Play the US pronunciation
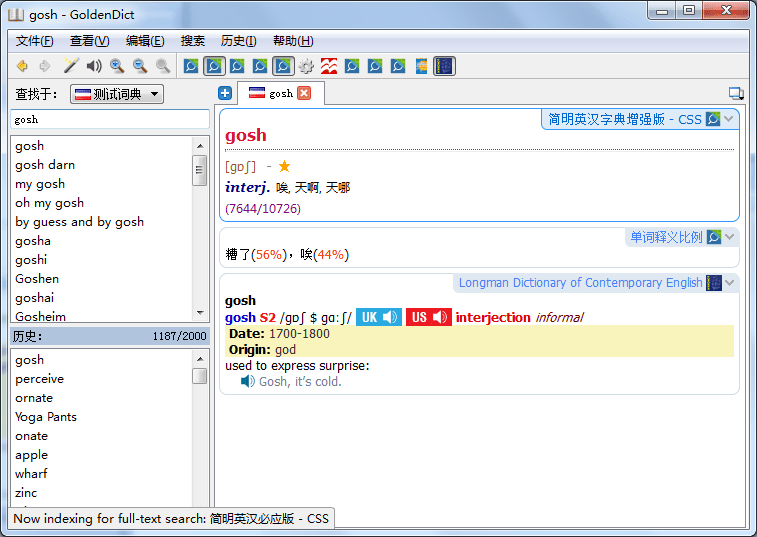The image size is (757, 537). (429, 317)
